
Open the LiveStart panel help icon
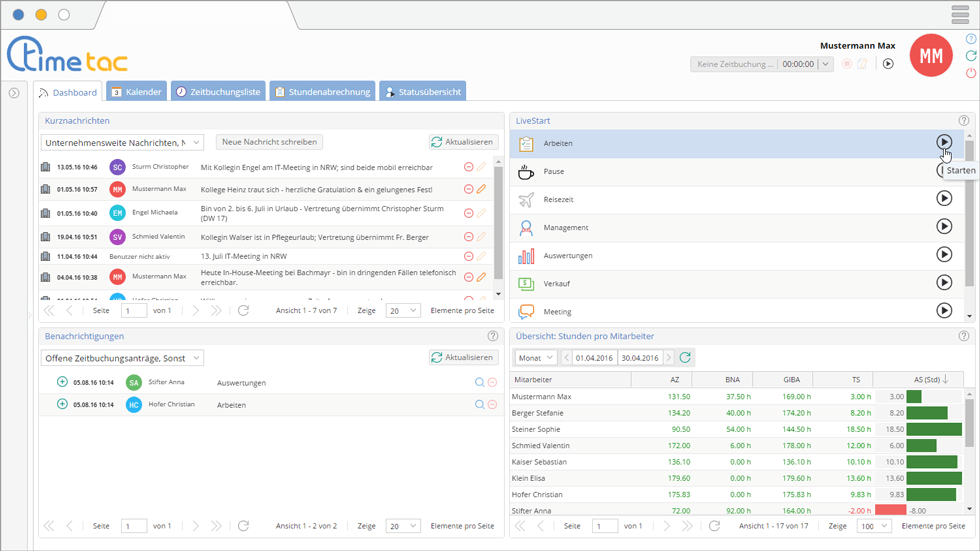pyautogui.click(x=963, y=120)
